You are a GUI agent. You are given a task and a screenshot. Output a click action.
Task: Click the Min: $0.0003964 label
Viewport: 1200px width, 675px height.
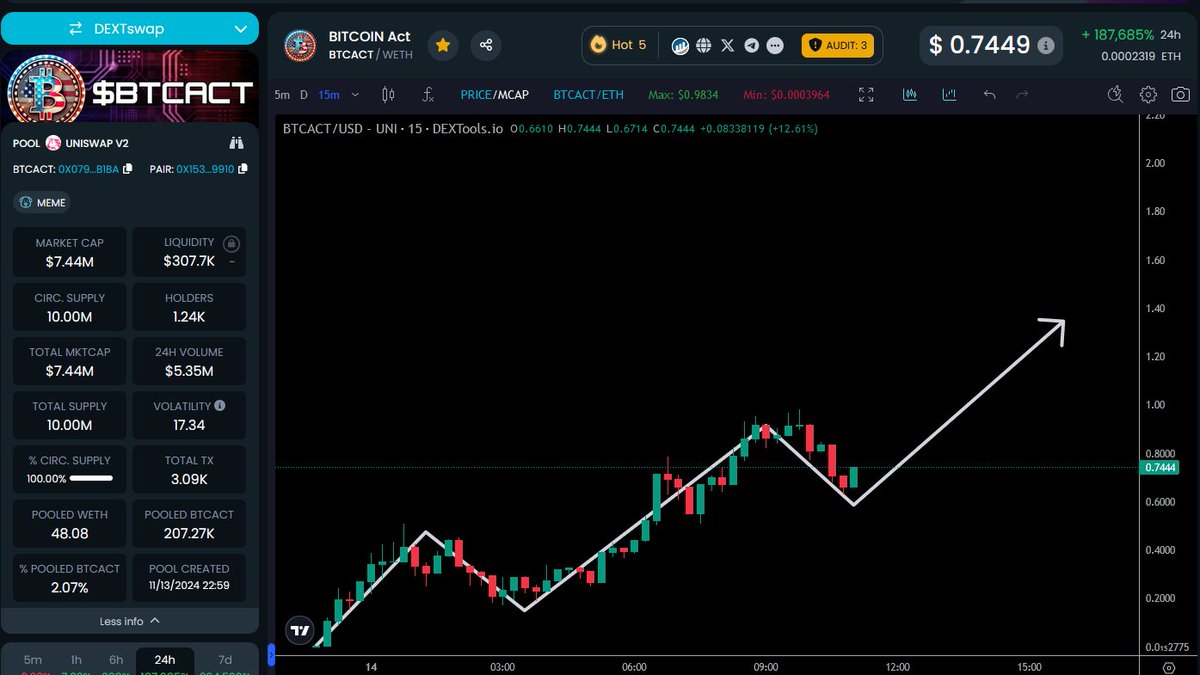(x=786, y=95)
